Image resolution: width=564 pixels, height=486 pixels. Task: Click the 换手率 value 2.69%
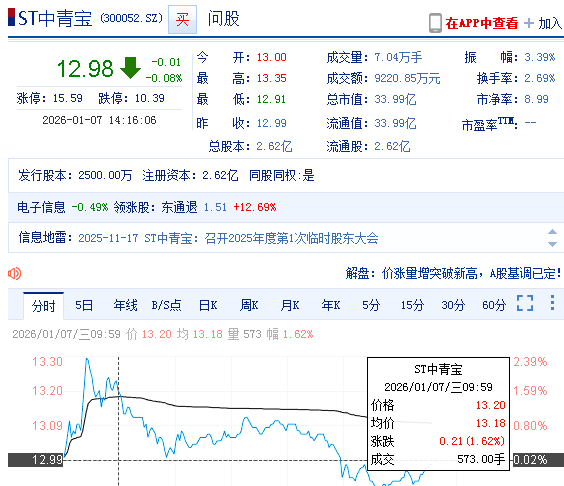pos(540,78)
